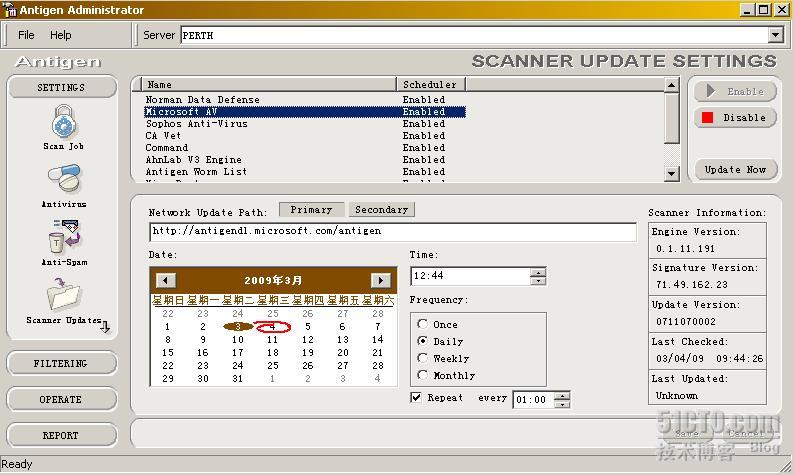This screenshot has width=794, height=475.
Task: Go to previous month in calendar
Action: pyautogui.click(x=166, y=280)
